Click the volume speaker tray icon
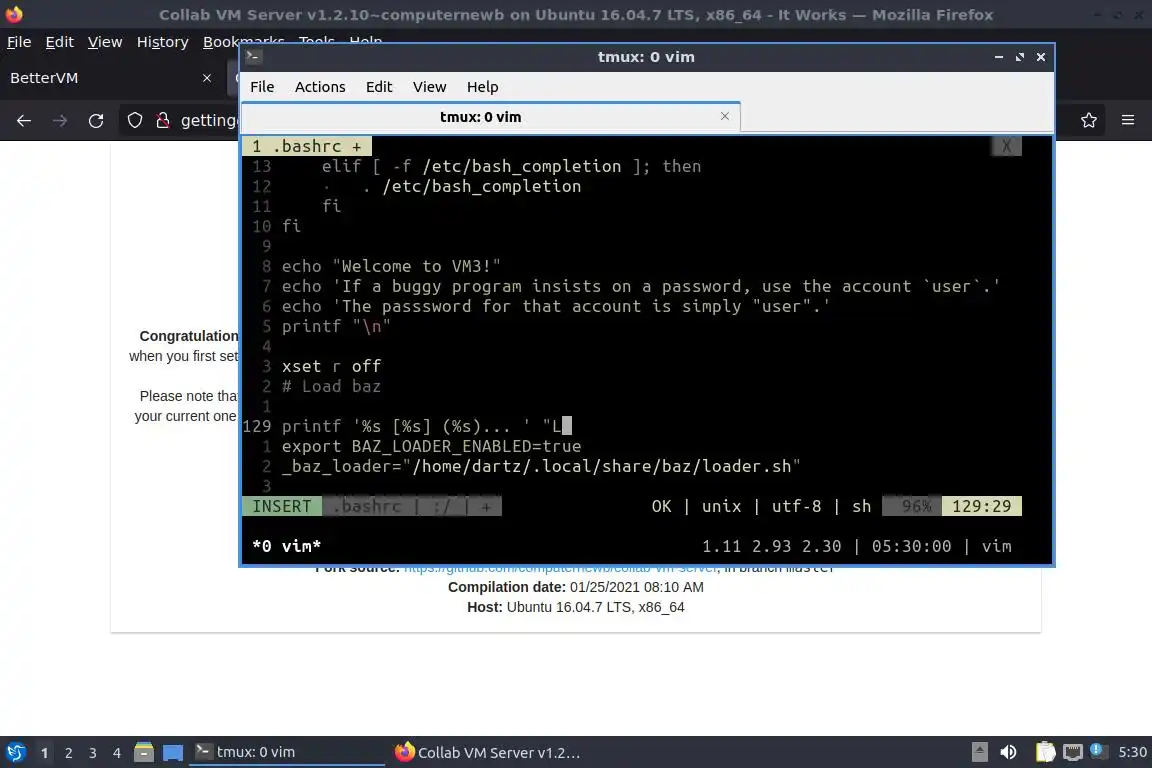 (1009, 752)
